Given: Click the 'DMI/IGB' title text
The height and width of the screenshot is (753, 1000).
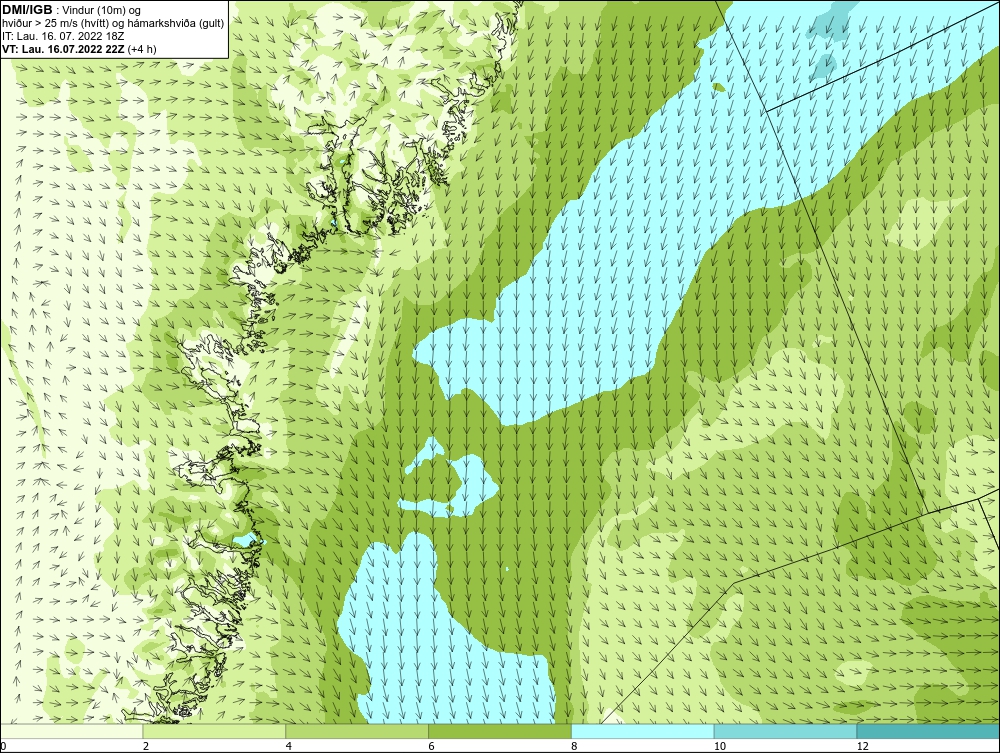Looking at the screenshot, I should coord(27,10).
